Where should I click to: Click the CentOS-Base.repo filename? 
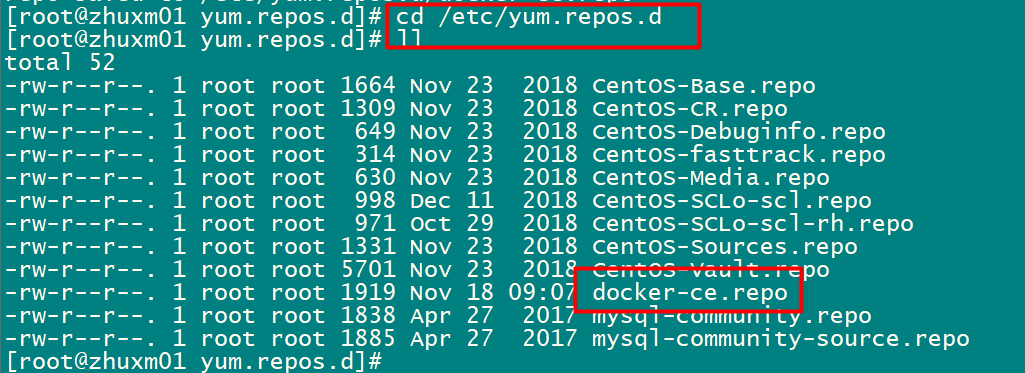tap(703, 86)
